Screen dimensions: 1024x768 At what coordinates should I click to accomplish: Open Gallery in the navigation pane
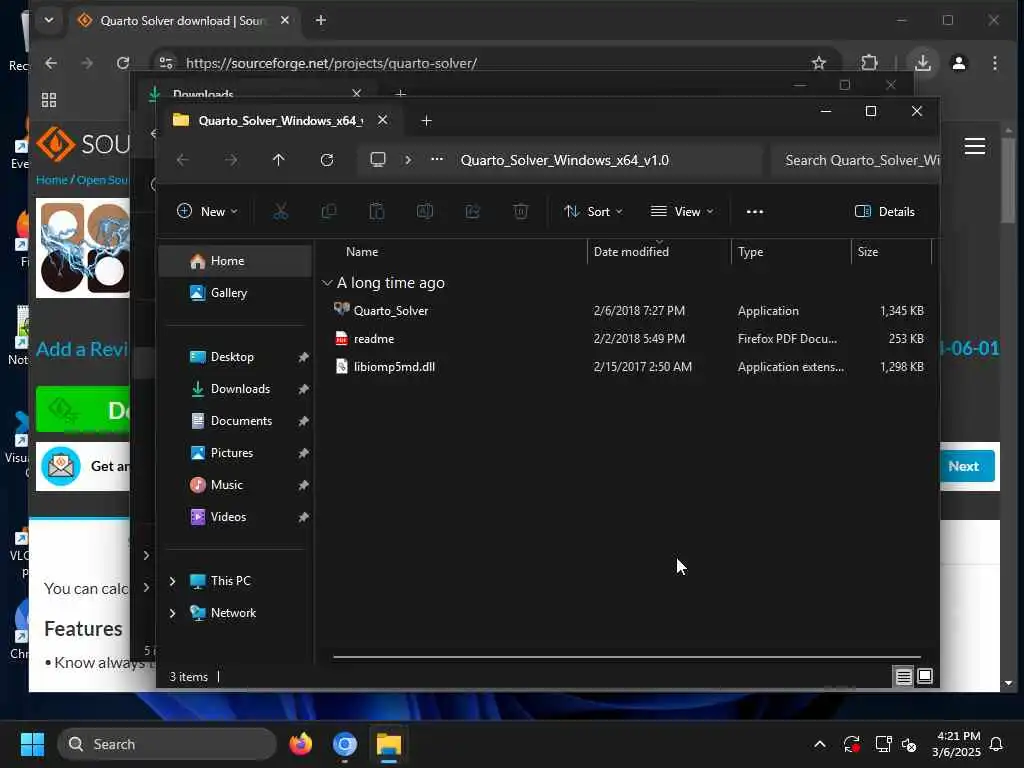coord(235,293)
